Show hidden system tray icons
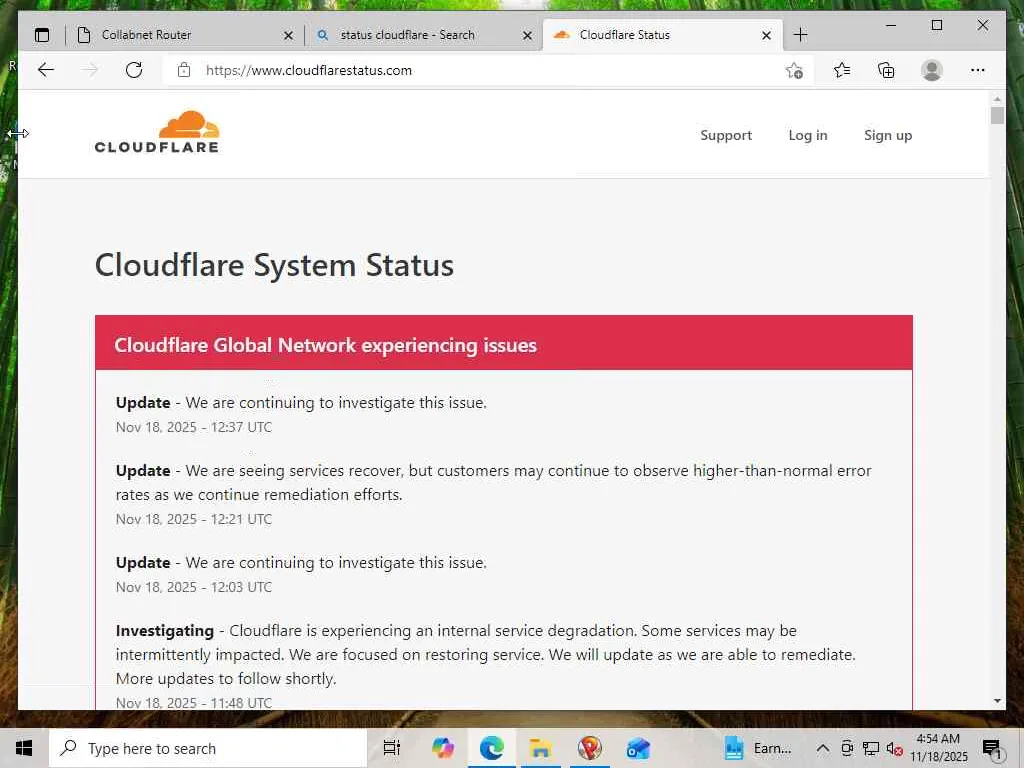This screenshot has height=768, width=1024. pyautogui.click(x=823, y=748)
